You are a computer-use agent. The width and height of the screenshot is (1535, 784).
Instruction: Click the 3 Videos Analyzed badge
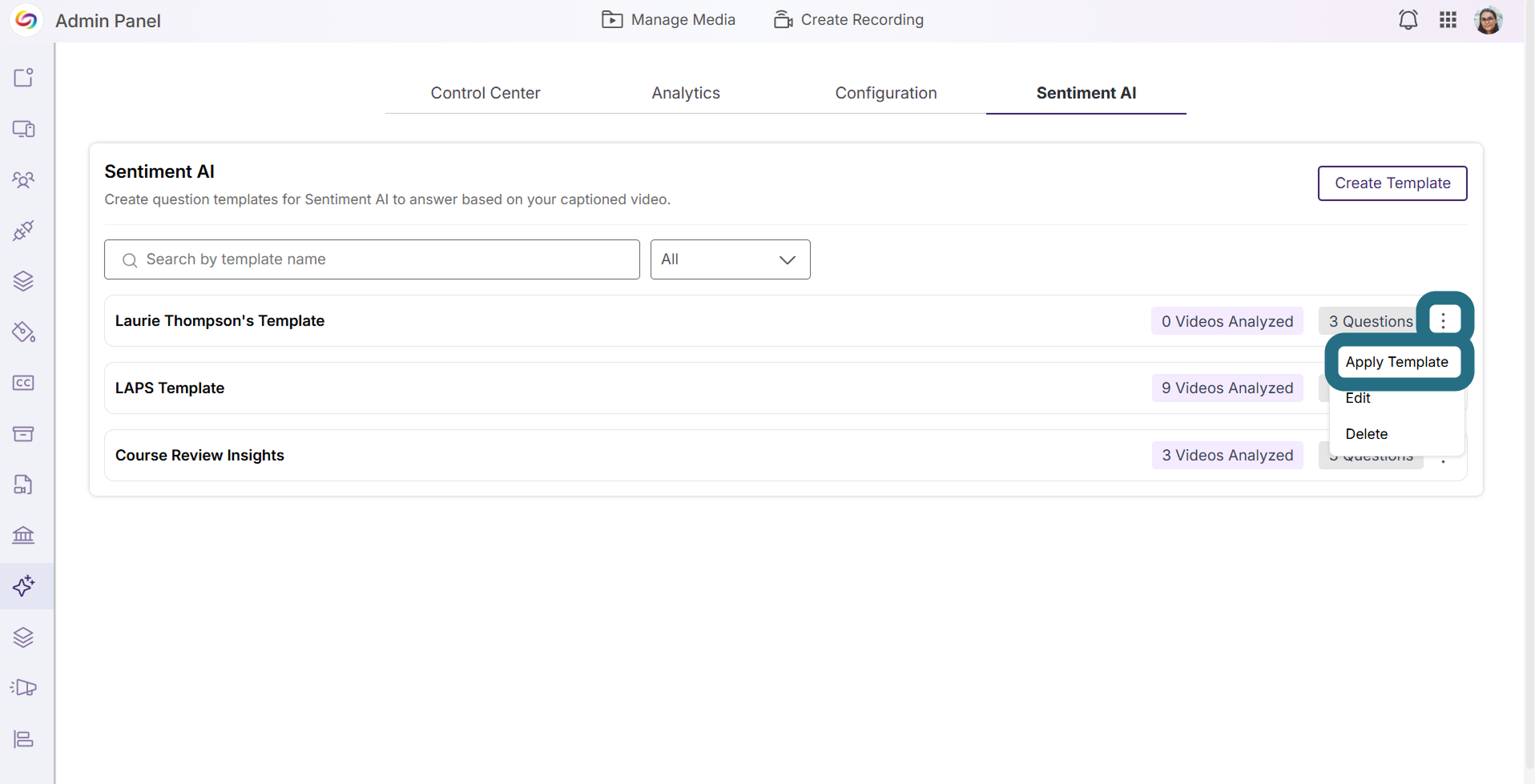[x=1227, y=456]
